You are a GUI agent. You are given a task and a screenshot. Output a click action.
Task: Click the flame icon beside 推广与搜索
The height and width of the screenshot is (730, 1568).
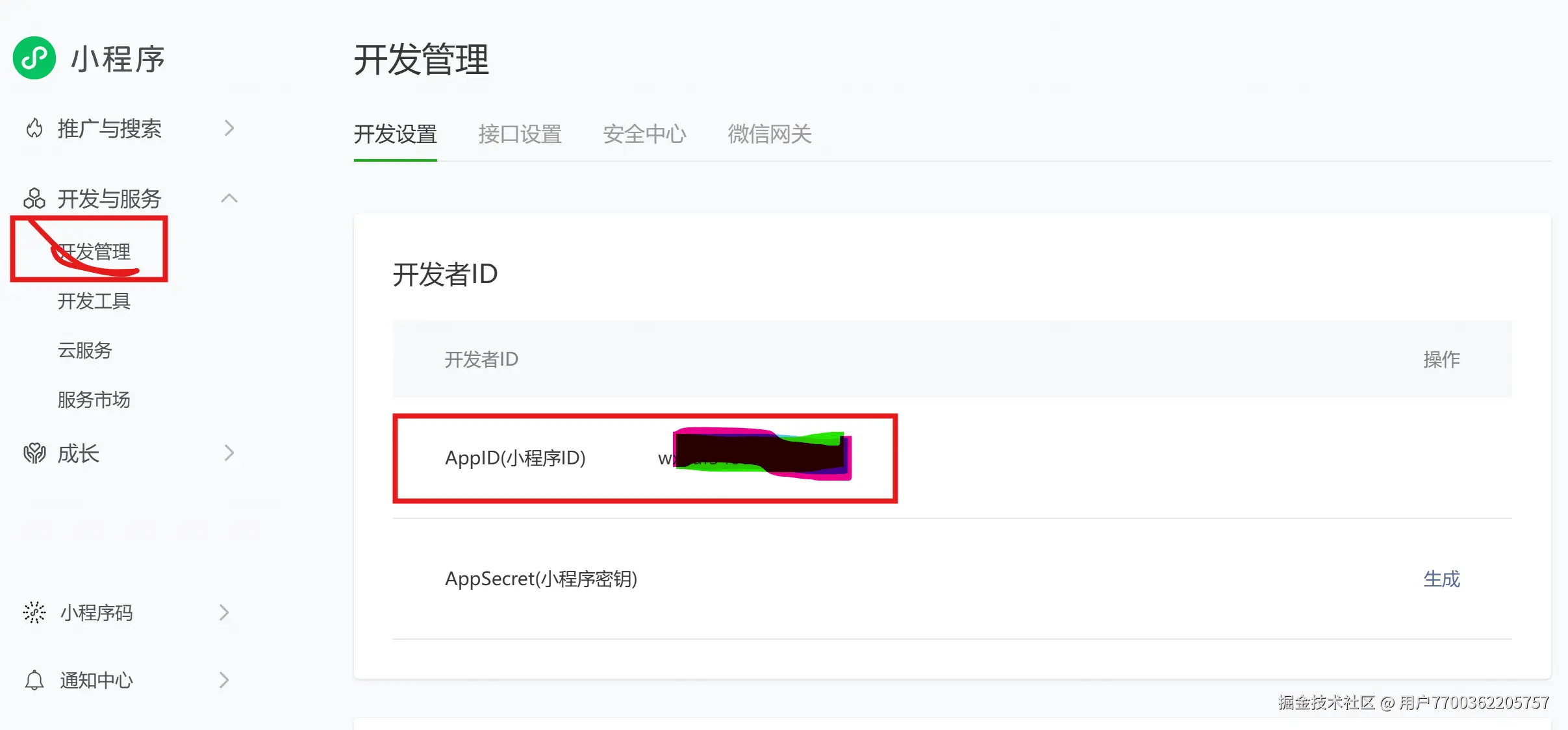pos(34,129)
